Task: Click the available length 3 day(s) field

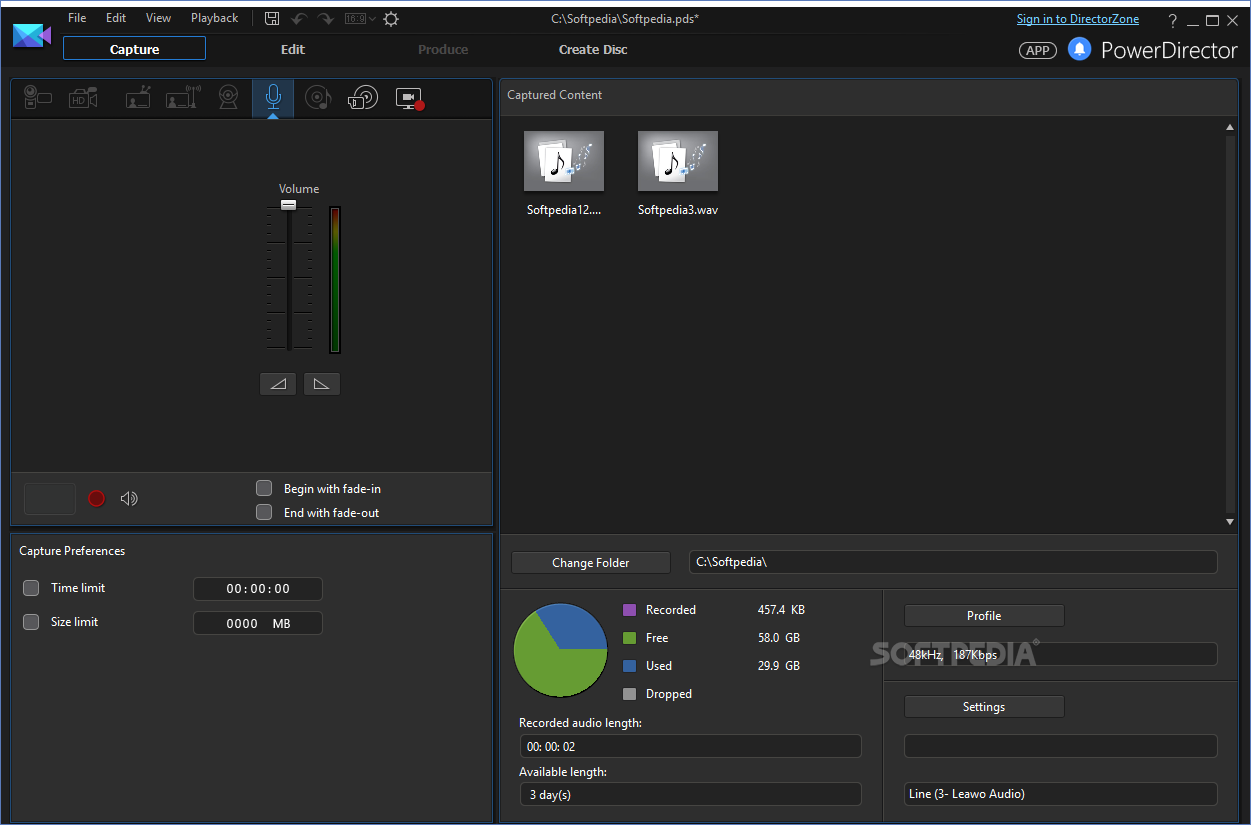Action: pyautogui.click(x=690, y=794)
